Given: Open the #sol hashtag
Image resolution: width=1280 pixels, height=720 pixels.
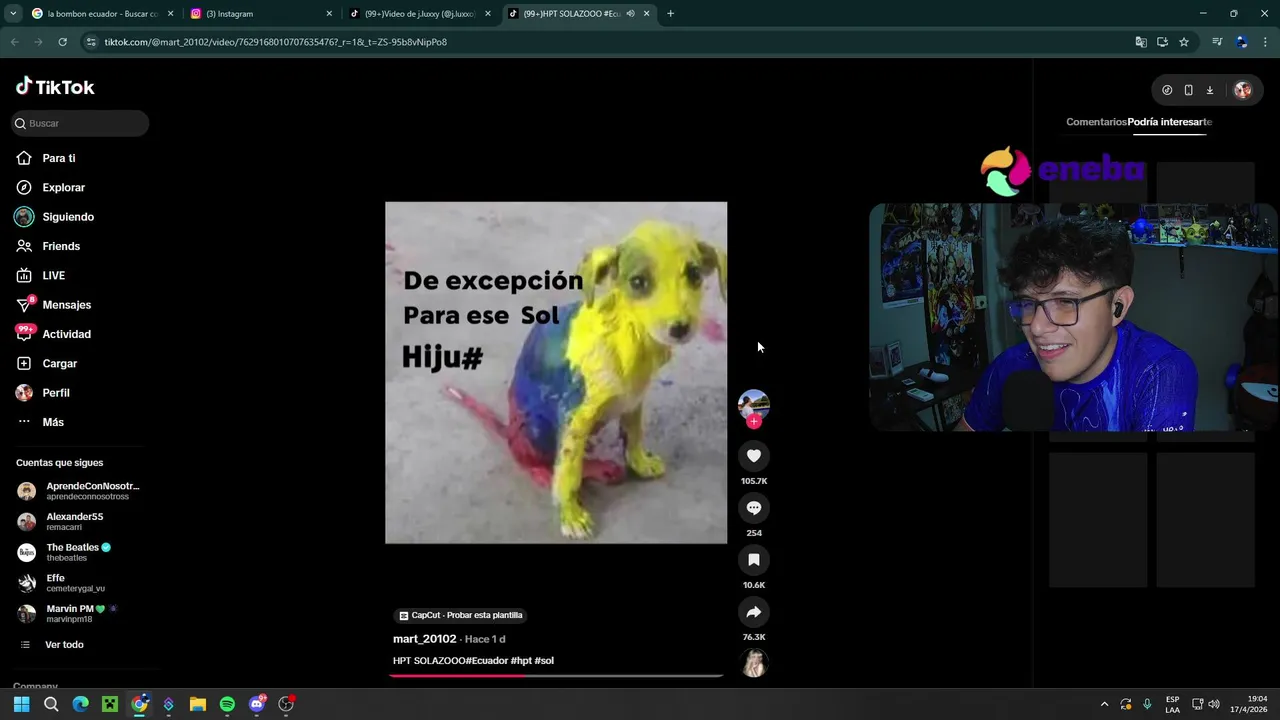Looking at the screenshot, I should pos(544,661).
